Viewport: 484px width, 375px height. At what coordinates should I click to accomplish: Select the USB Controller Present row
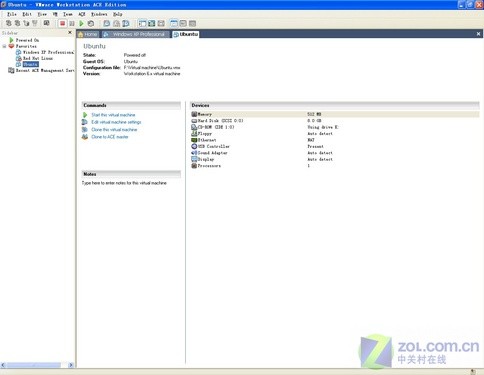click(x=335, y=146)
